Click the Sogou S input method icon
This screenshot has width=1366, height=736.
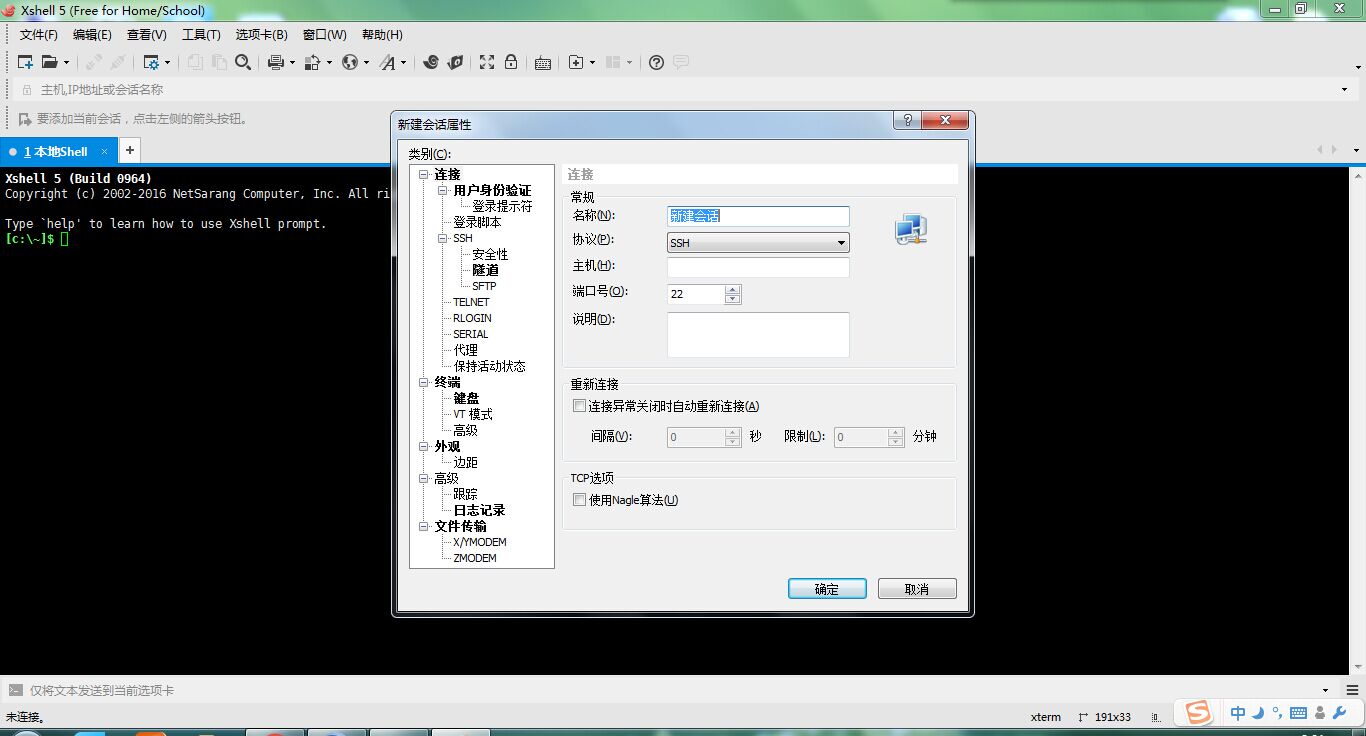1198,712
